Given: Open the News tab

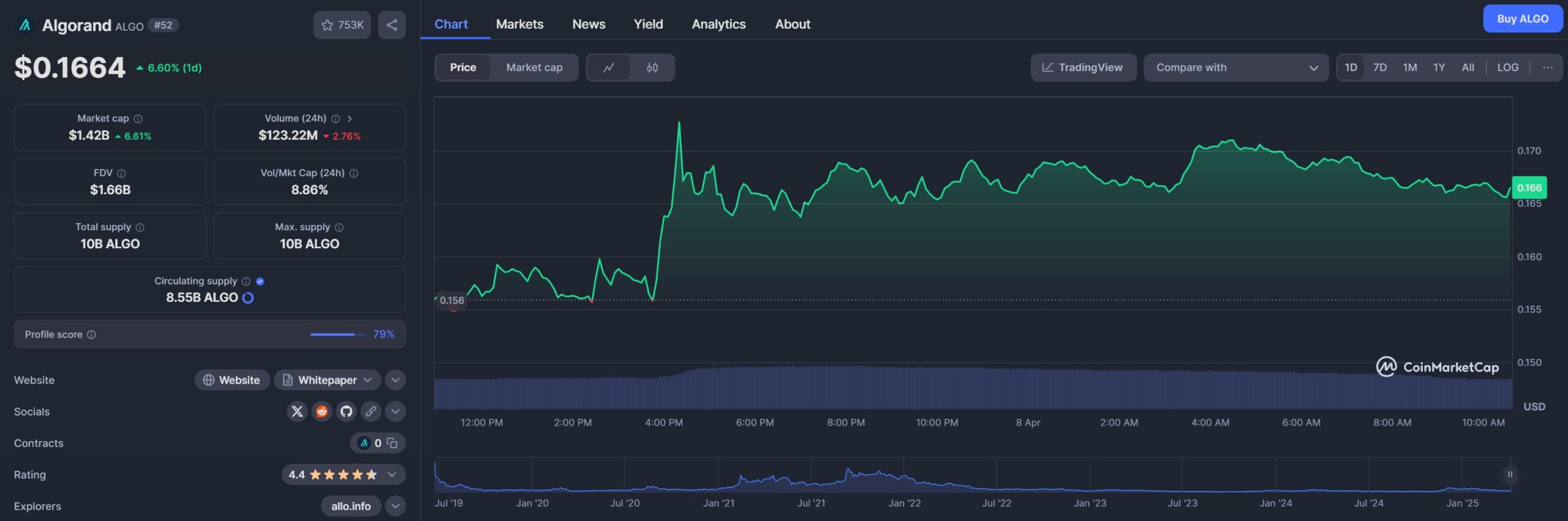Looking at the screenshot, I should (589, 24).
